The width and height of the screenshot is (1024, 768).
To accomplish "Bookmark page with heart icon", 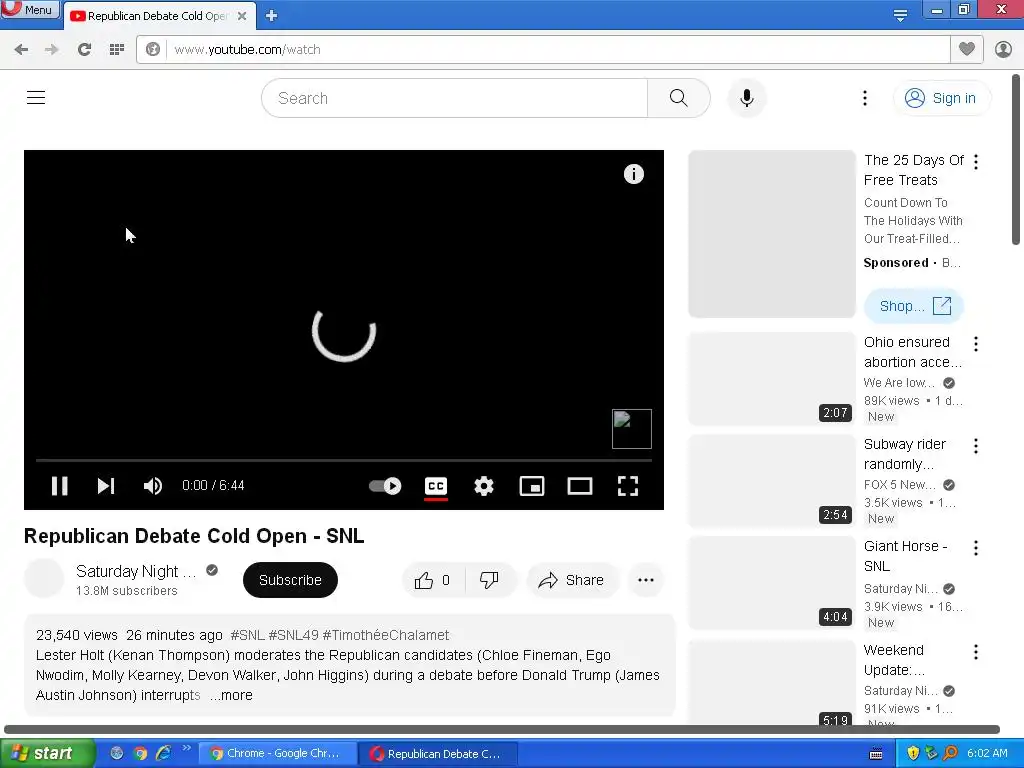I will 967,49.
